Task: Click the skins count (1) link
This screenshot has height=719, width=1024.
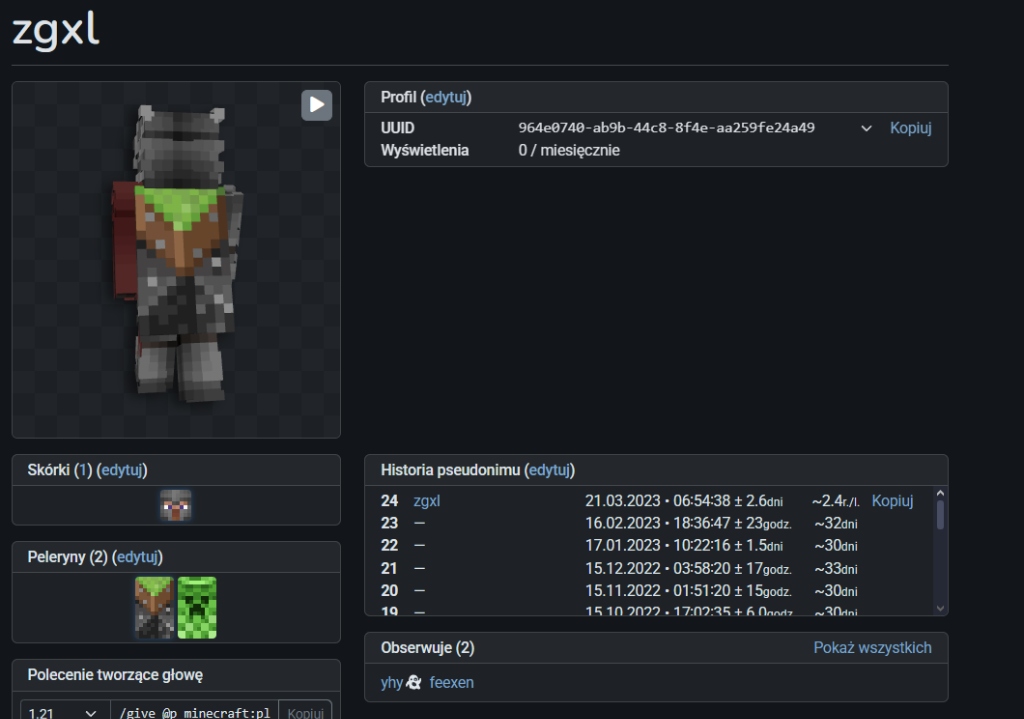Action: coord(83,470)
